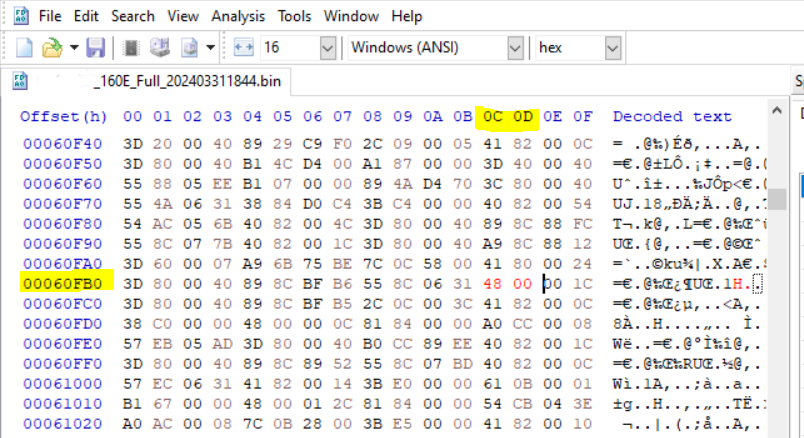Click byte 67 in row 00061010
This screenshot has width=804, height=438.
click(162, 404)
